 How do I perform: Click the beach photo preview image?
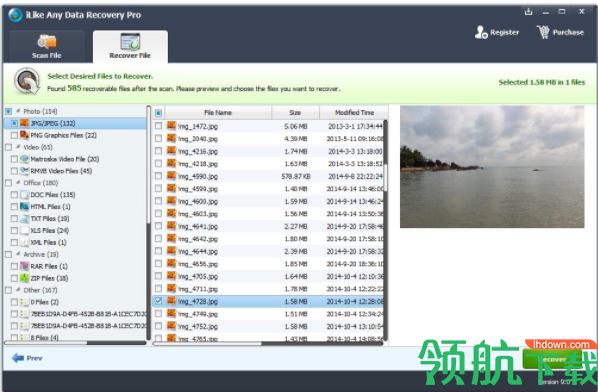point(492,167)
